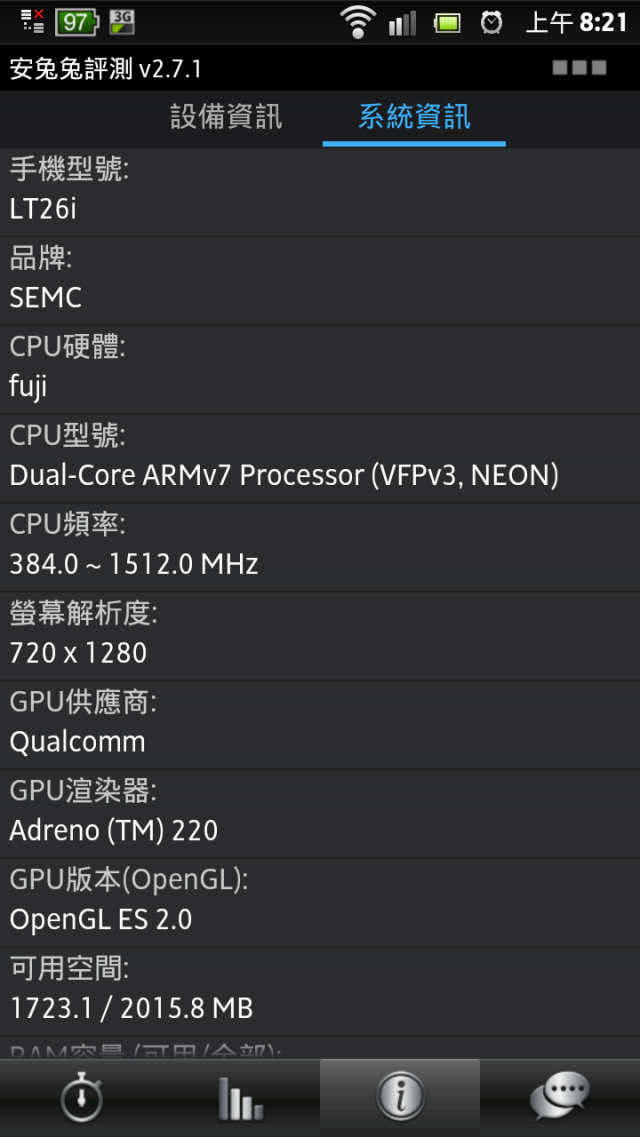
Task: Select the 品牌 SEMC row
Action: pos(320,281)
